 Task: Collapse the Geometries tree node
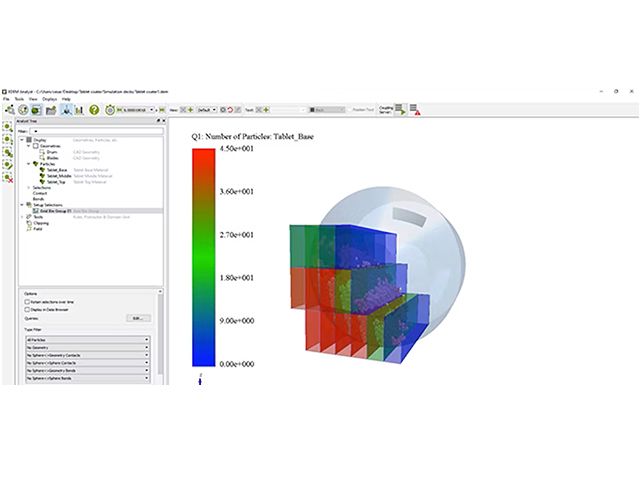29,146
